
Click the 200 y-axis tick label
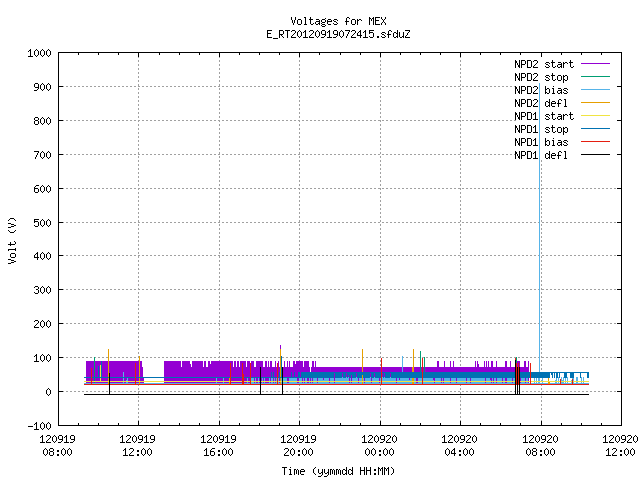(x=42, y=324)
